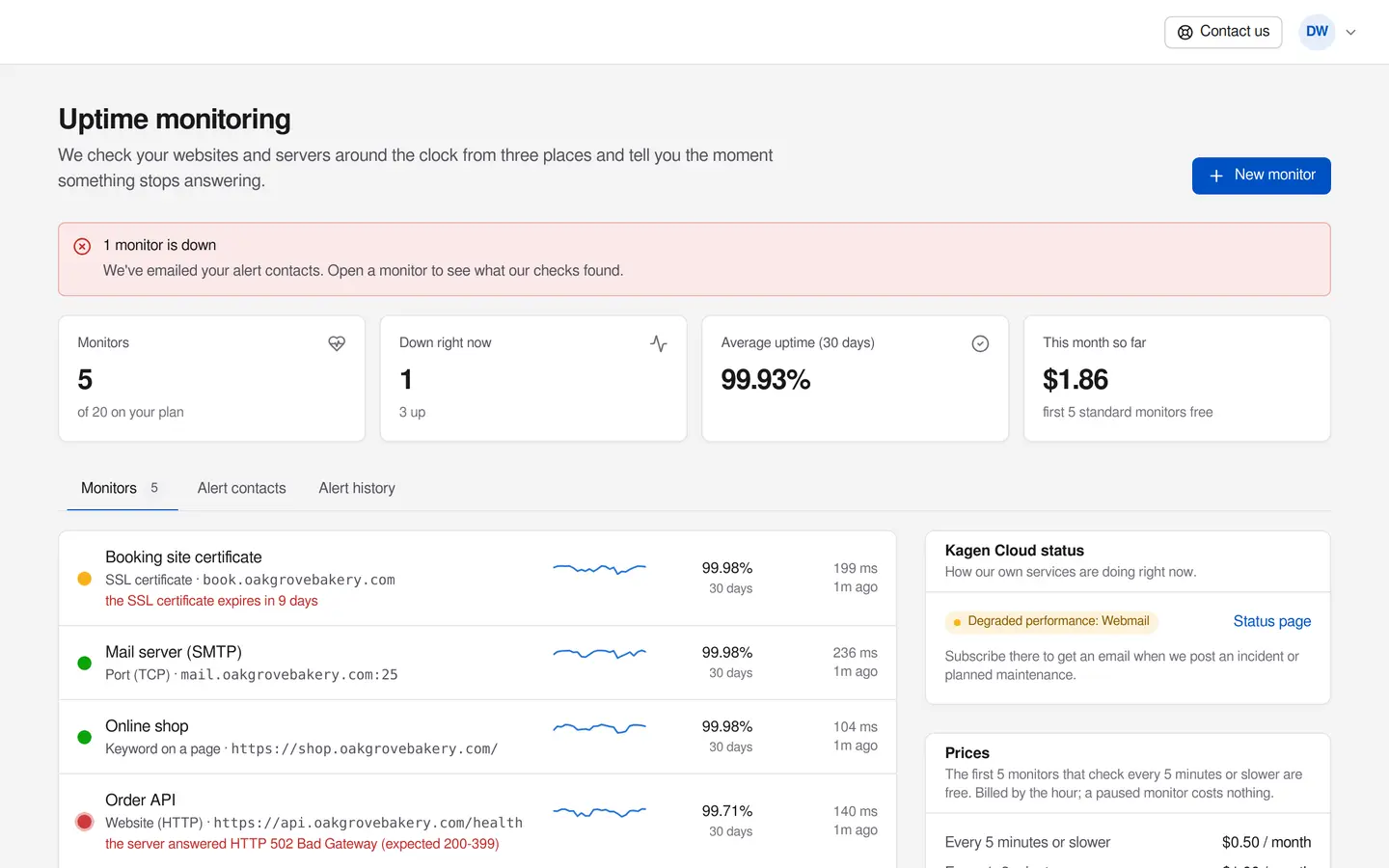Screen dimensions: 1389x868
Task: Click the heart-pulse icon in the Monitors card
Action: point(337,343)
